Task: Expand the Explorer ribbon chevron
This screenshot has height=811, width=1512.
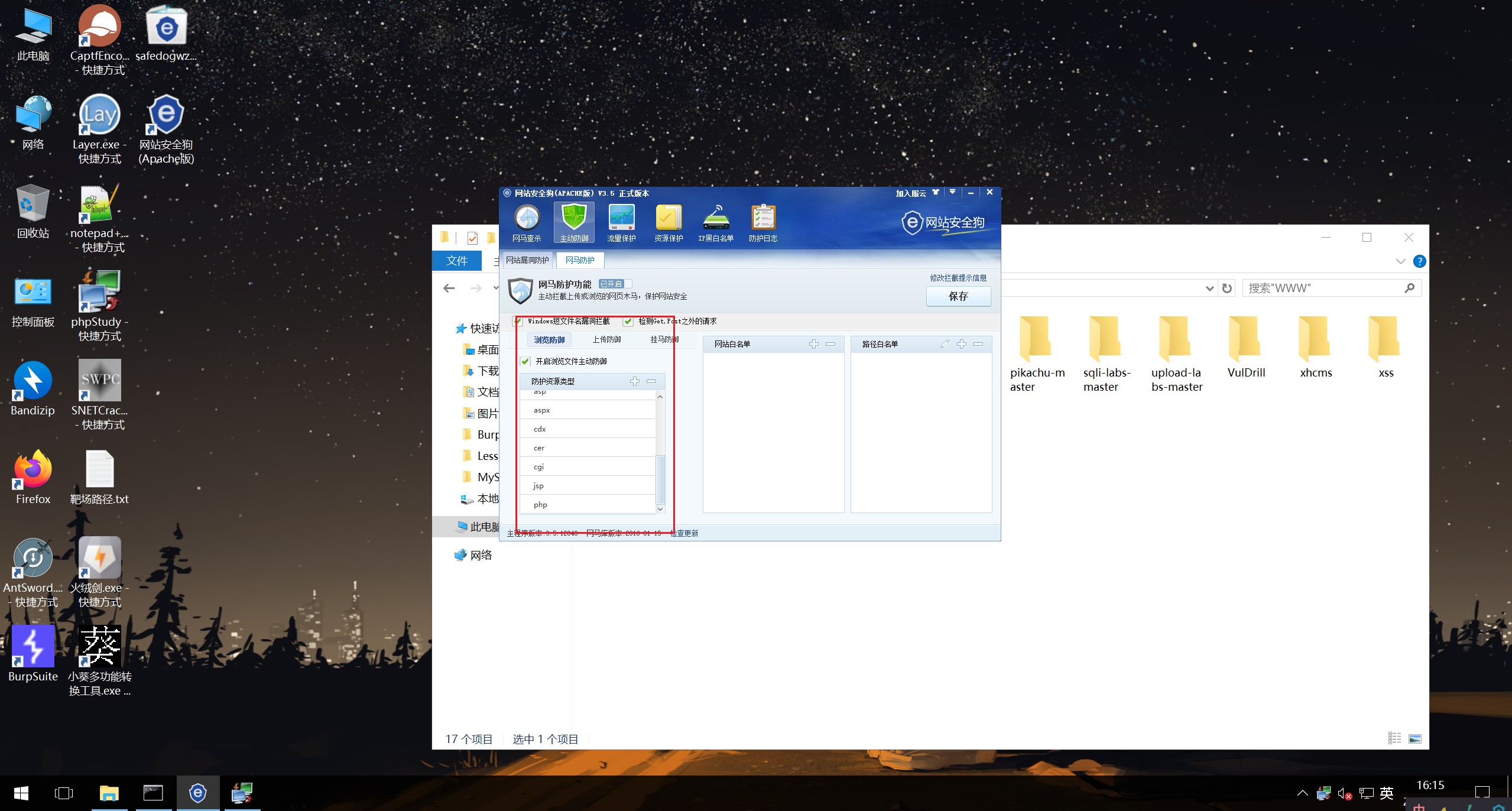Action: tap(1400, 261)
